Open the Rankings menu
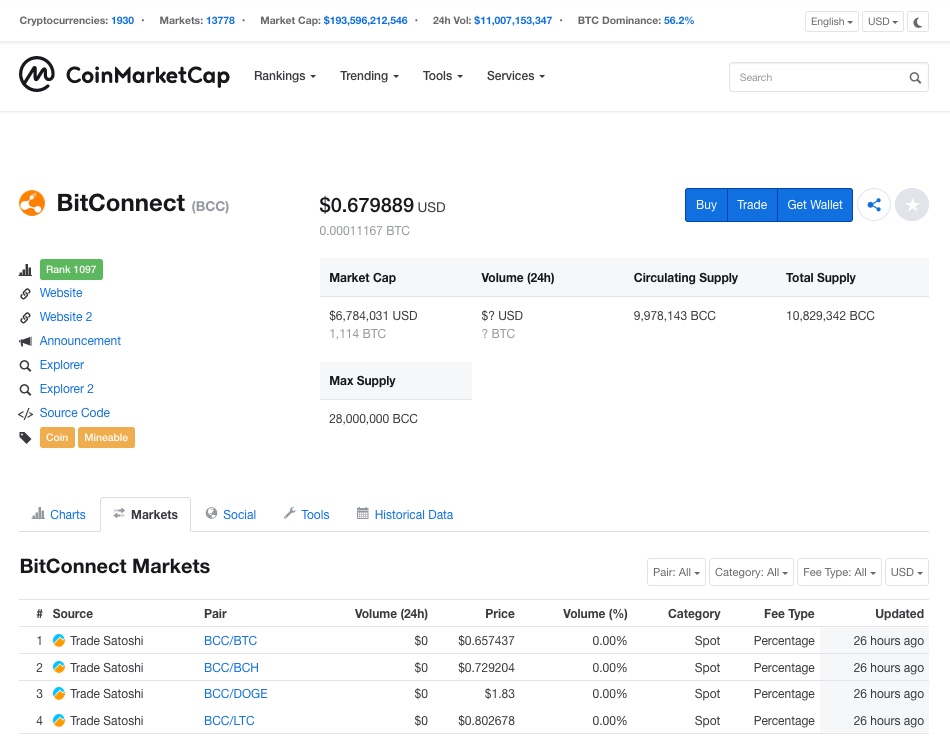This screenshot has height=754, width=950. pos(284,76)
